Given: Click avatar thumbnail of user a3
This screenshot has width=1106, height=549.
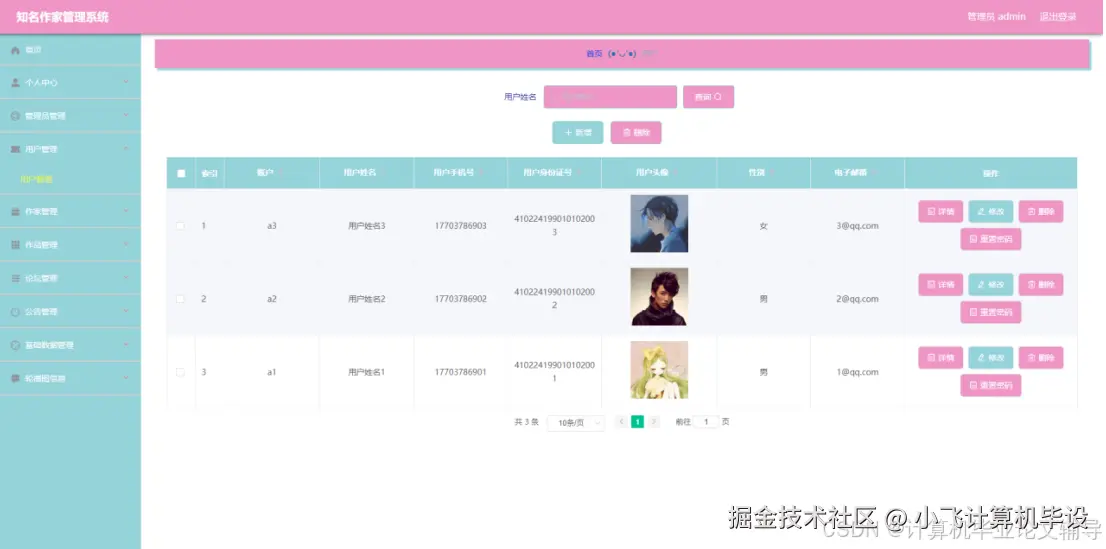Looking at the screenshot, I should (659, 224).
